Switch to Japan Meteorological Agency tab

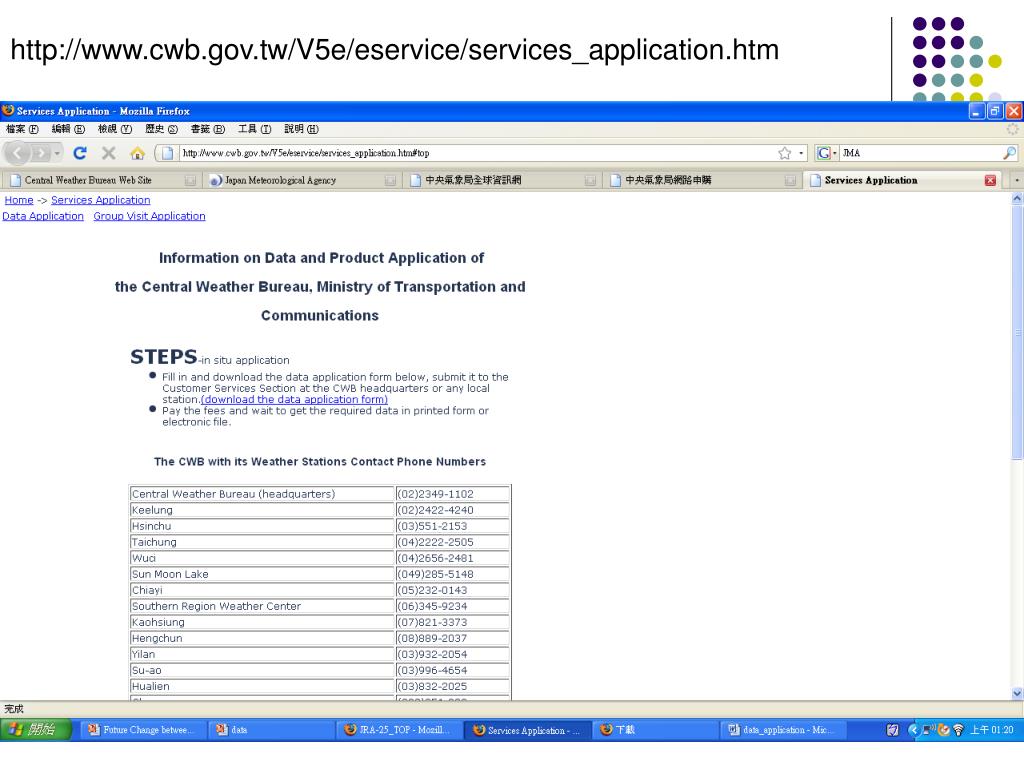[302, 180]
